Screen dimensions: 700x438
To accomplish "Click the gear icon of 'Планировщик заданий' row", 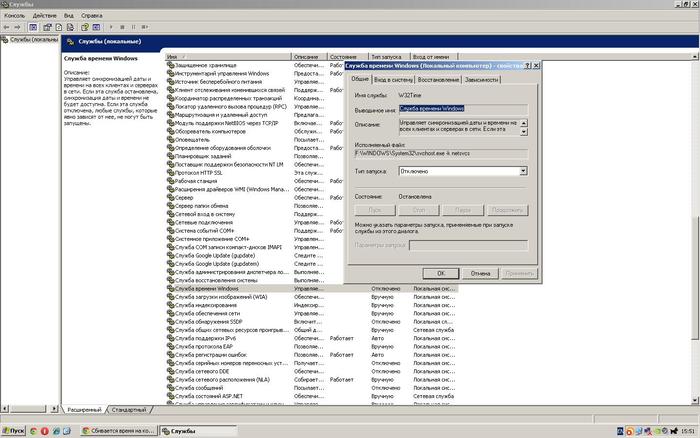I will coord(171,156).
